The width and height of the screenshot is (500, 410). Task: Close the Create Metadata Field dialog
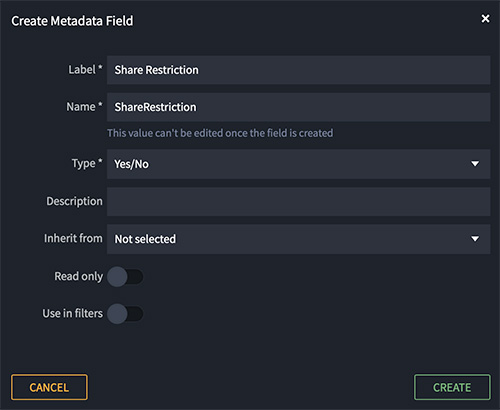tap(485, 19)
